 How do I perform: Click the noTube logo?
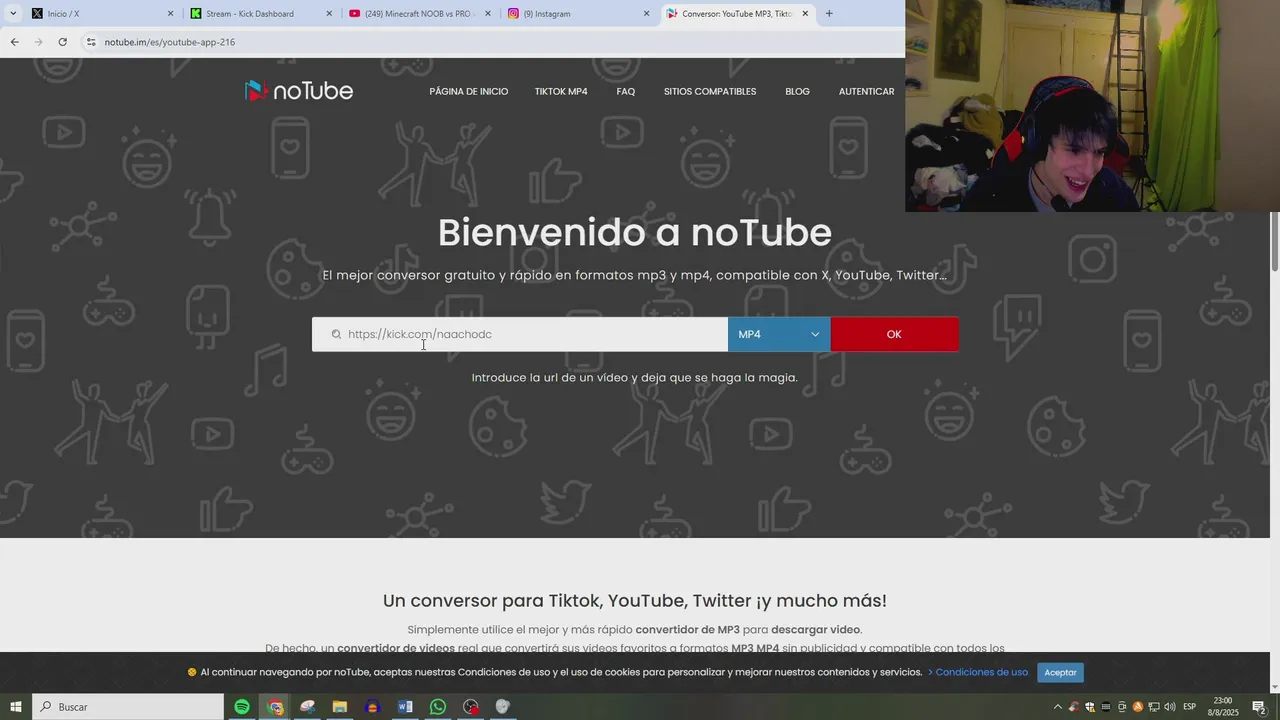coord(299,91)
